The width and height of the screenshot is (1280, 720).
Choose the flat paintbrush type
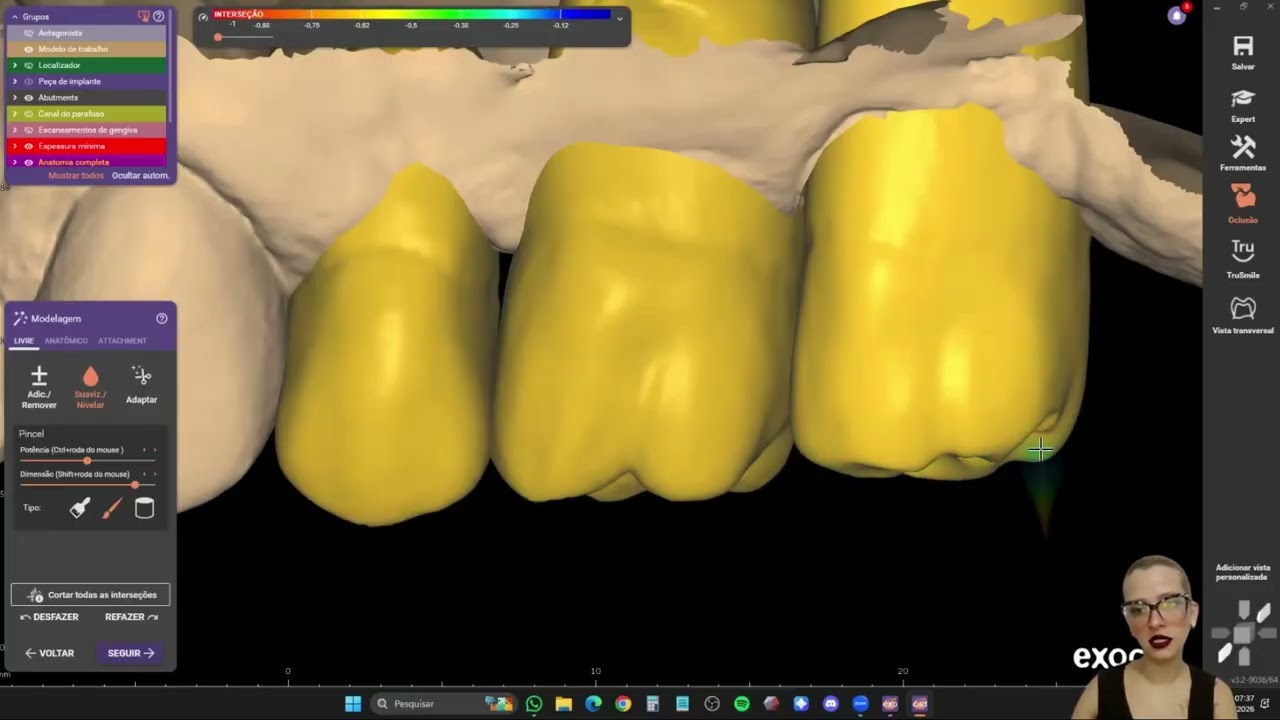(x=80, y=508)
